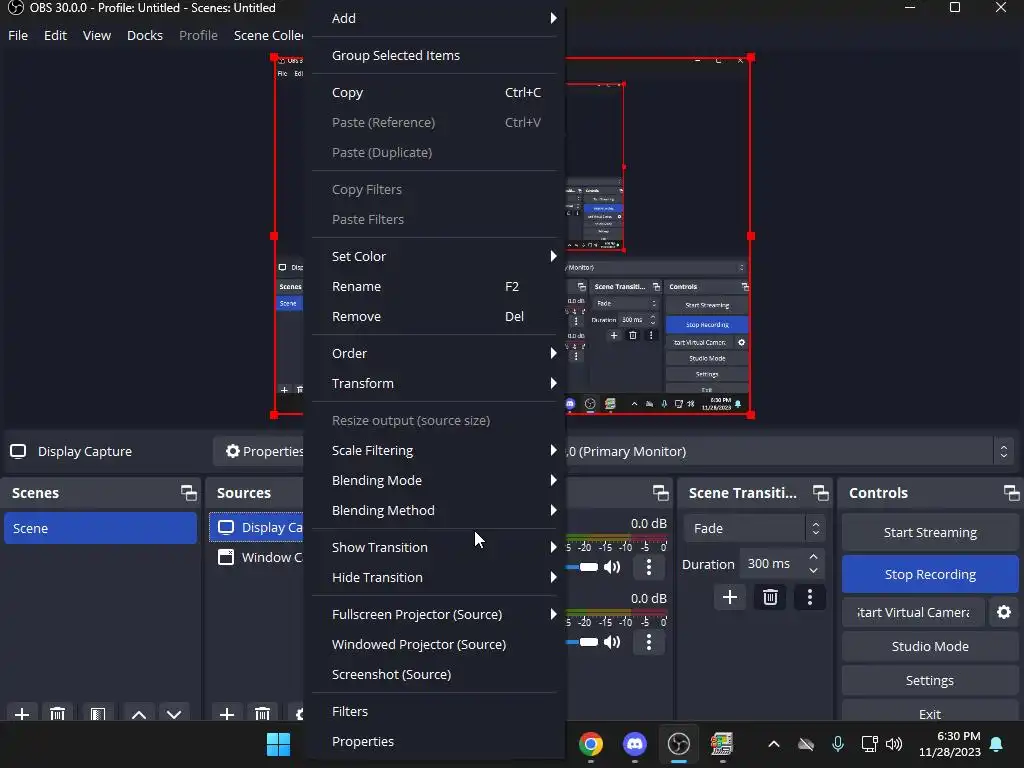Click Display Capture source icon in list
1024x768 pixels.
226,527
